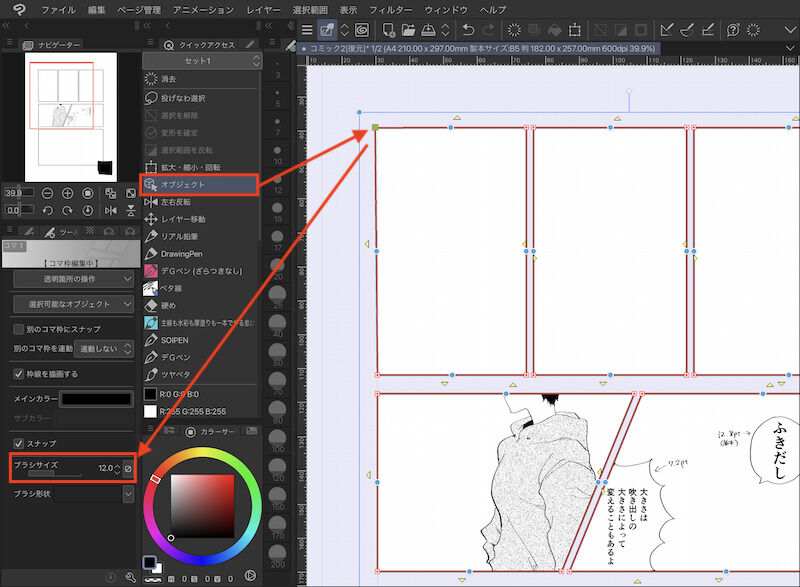Click the undo arrow icon
The image size is (800, 587).
(468, 30)
